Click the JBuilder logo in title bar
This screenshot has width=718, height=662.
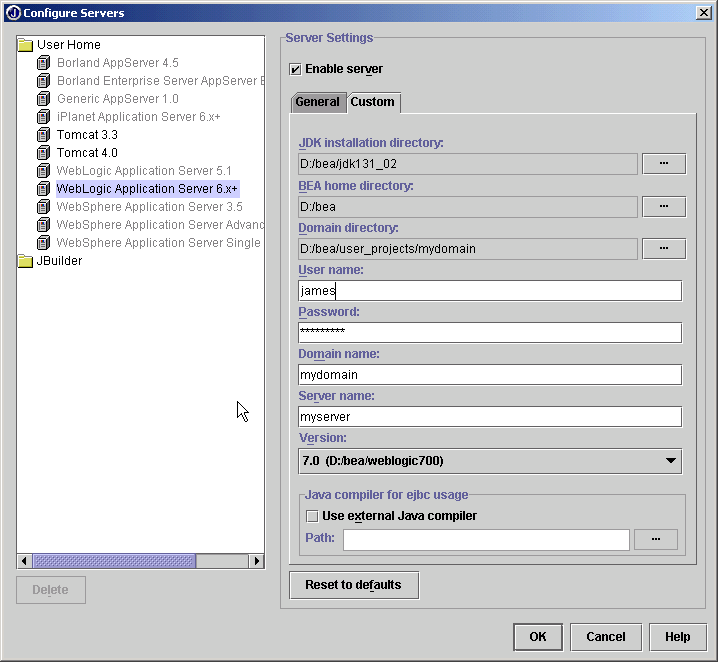[x=14, y=13]
